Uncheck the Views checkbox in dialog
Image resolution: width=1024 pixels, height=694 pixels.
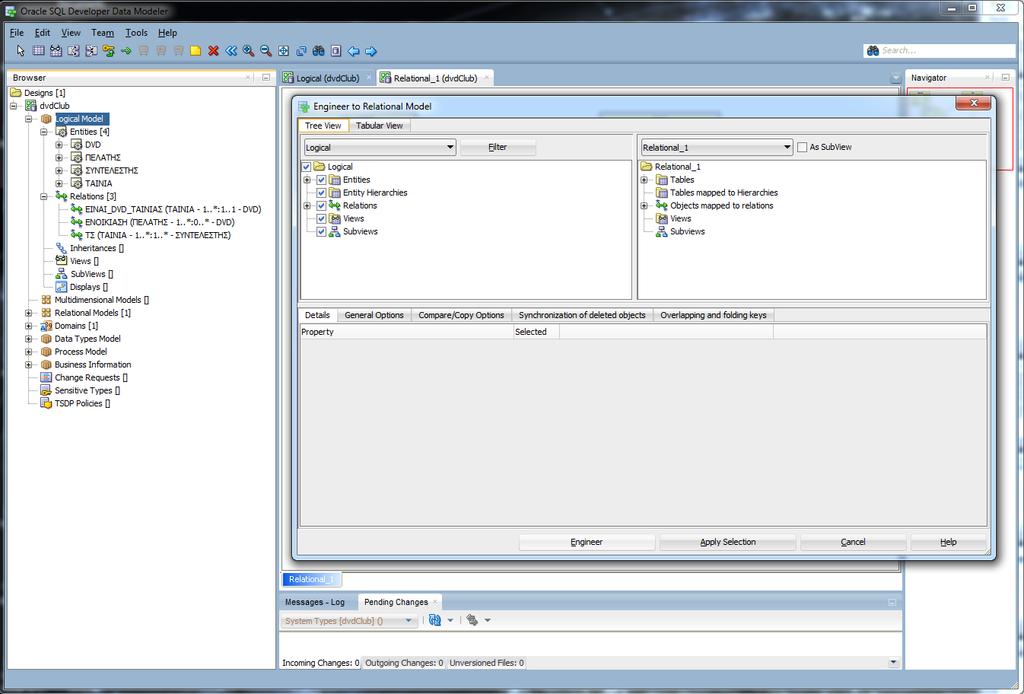coord(321,219)
